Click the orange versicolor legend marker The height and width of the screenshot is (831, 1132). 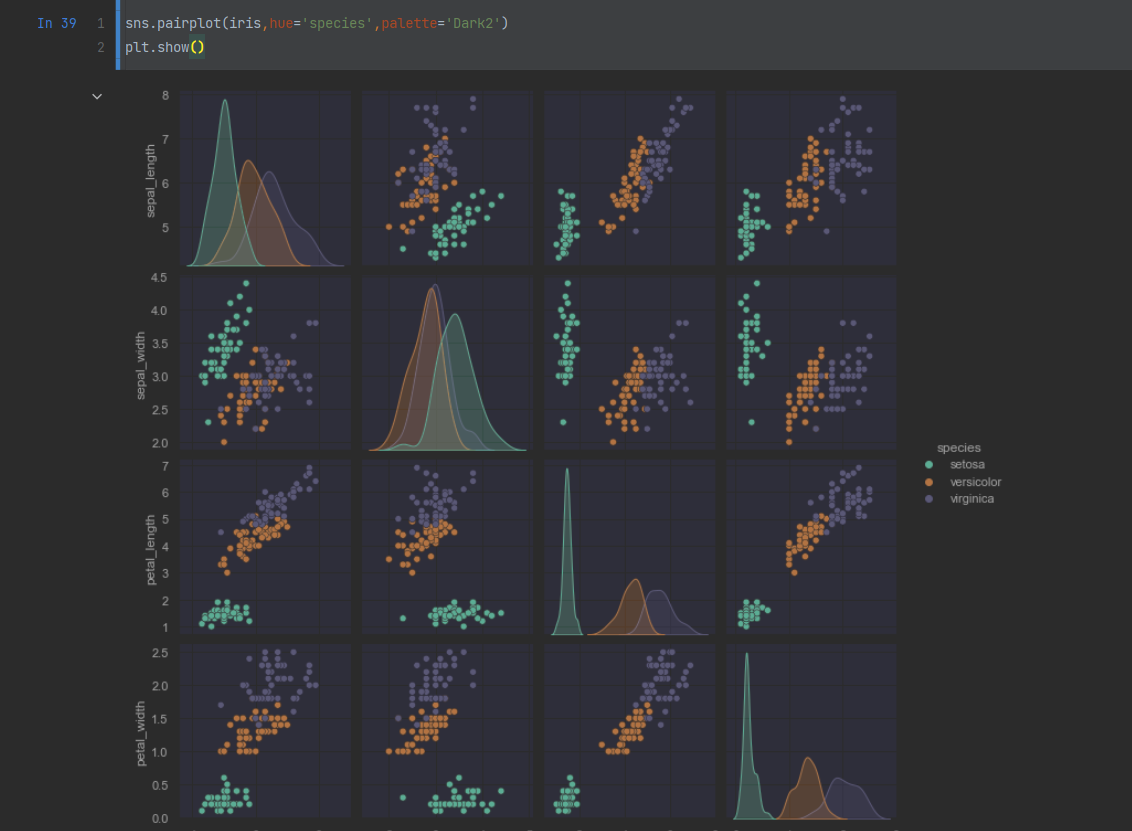[929, 482]
